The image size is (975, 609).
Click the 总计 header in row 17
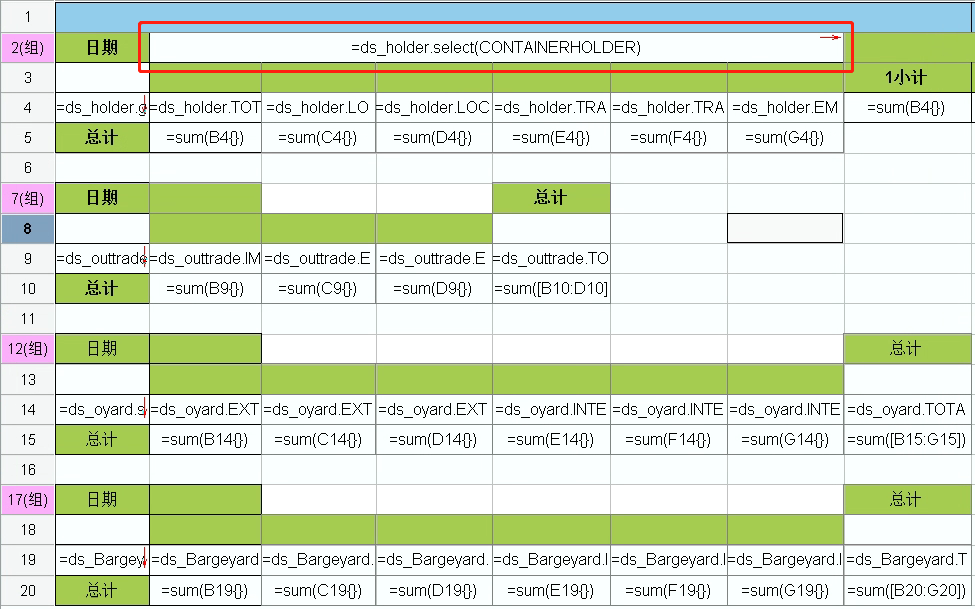905,500
